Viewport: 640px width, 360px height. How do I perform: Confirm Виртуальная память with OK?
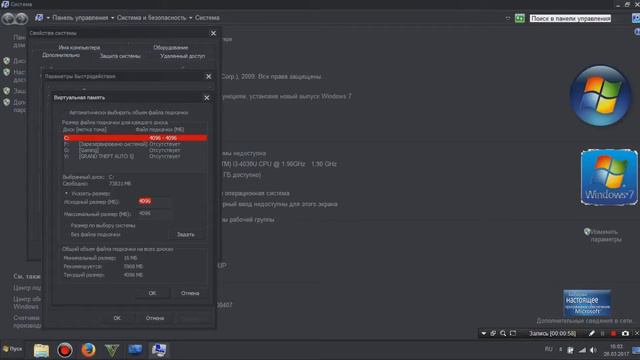click(x=152, y=293)
